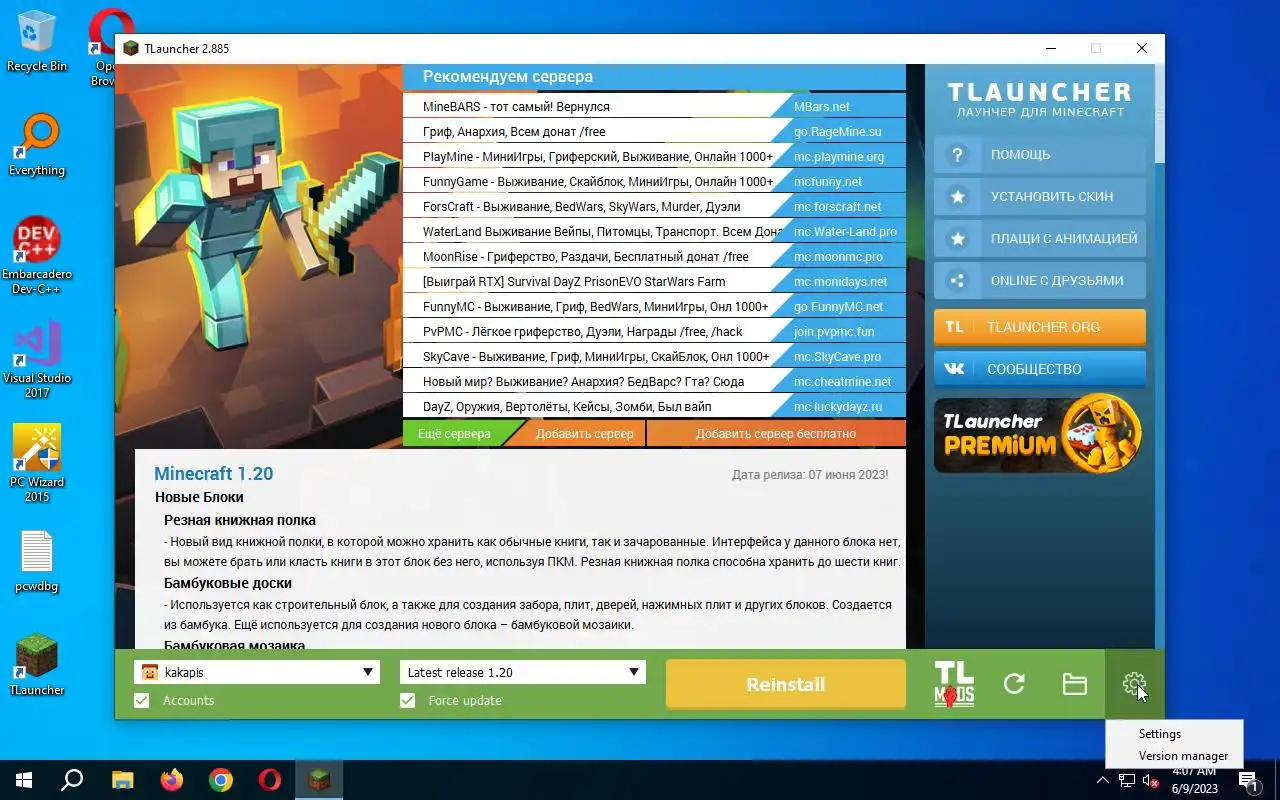The image size is (1280, 800).
Task: Launch Firefox from the taskbar
Action: 172,780
